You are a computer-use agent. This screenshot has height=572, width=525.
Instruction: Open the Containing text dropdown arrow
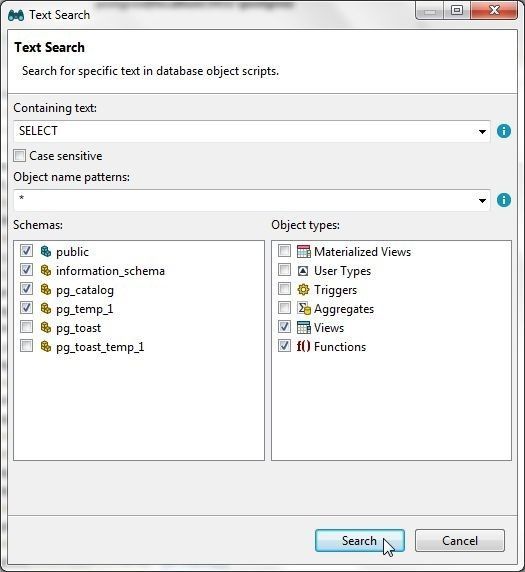482,131
